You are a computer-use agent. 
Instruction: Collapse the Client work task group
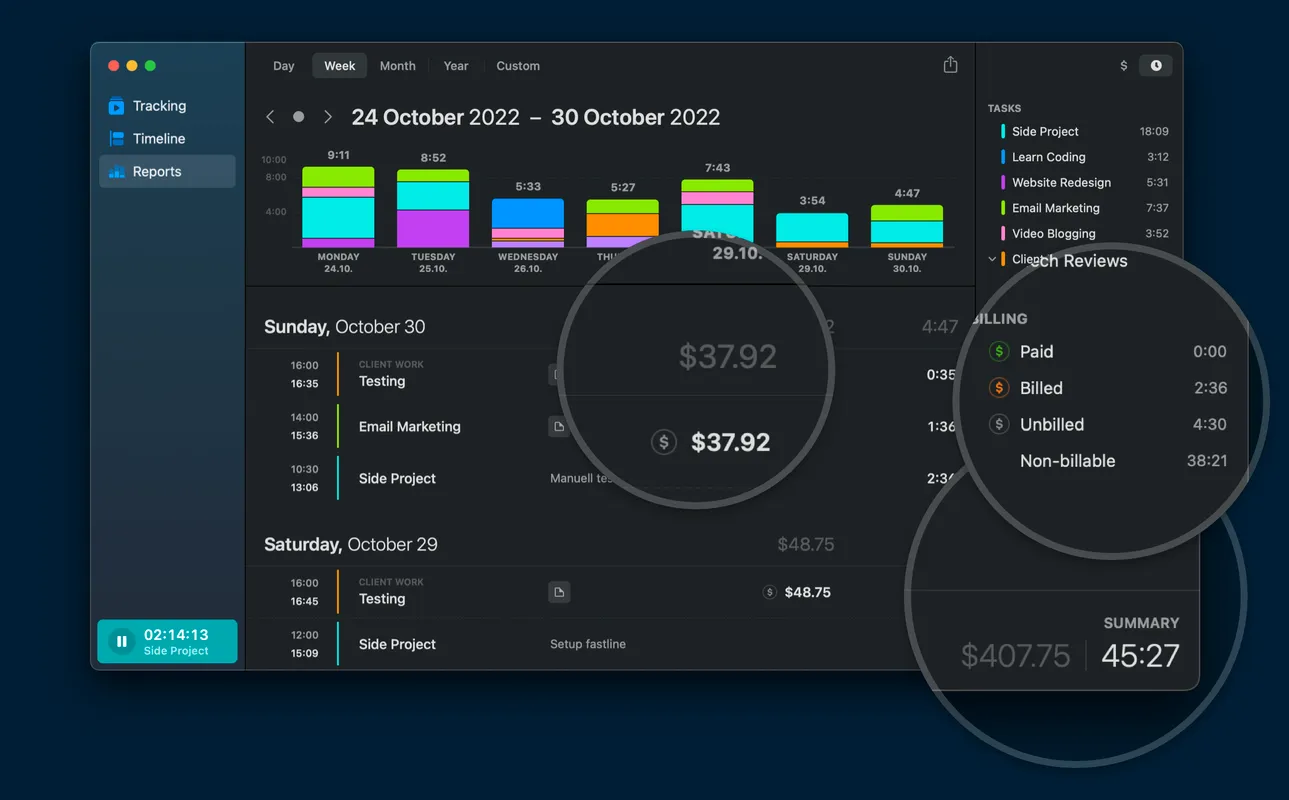click(x=992, y=259)
